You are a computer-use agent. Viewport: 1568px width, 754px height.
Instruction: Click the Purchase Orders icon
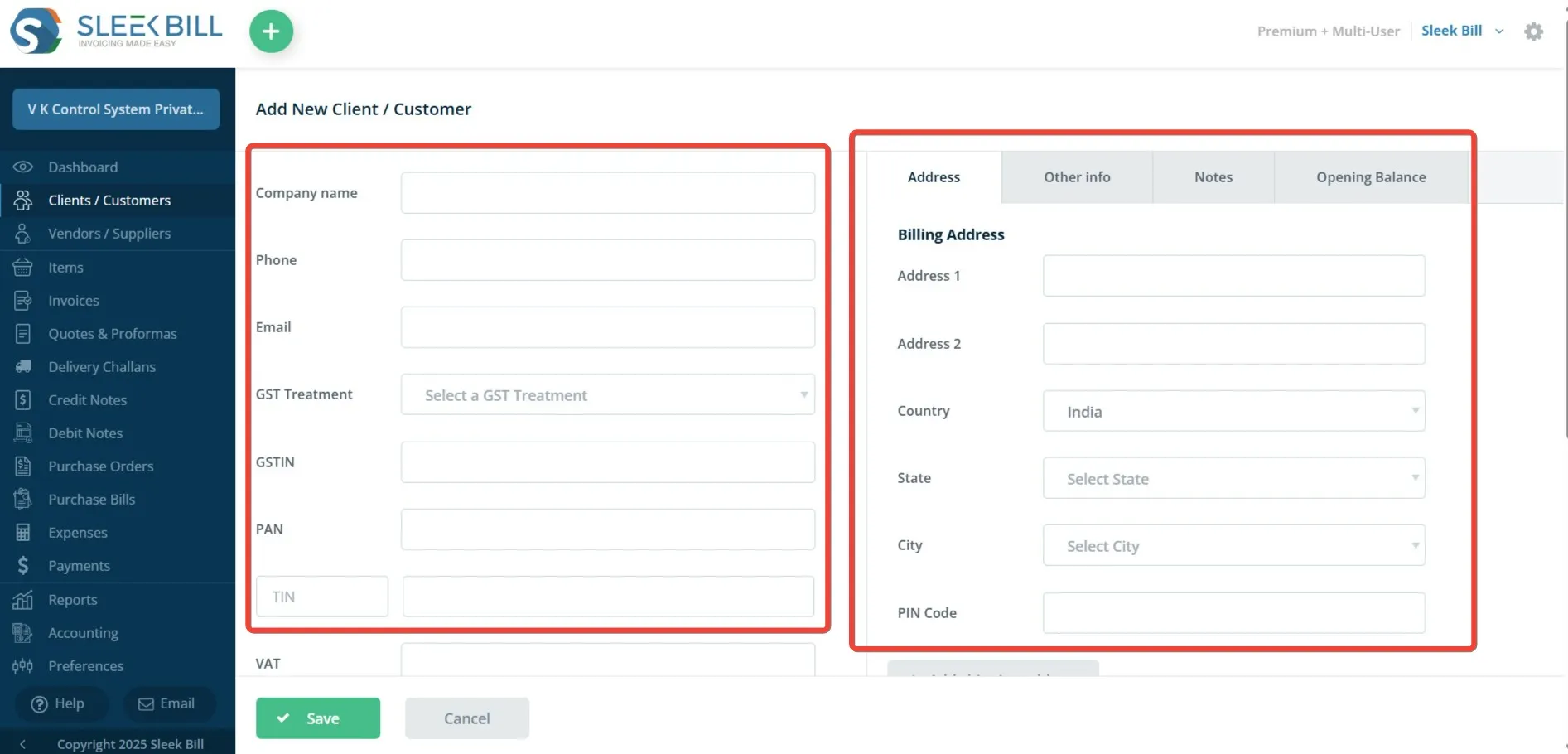pyautogui.click(x=23, y=466)
